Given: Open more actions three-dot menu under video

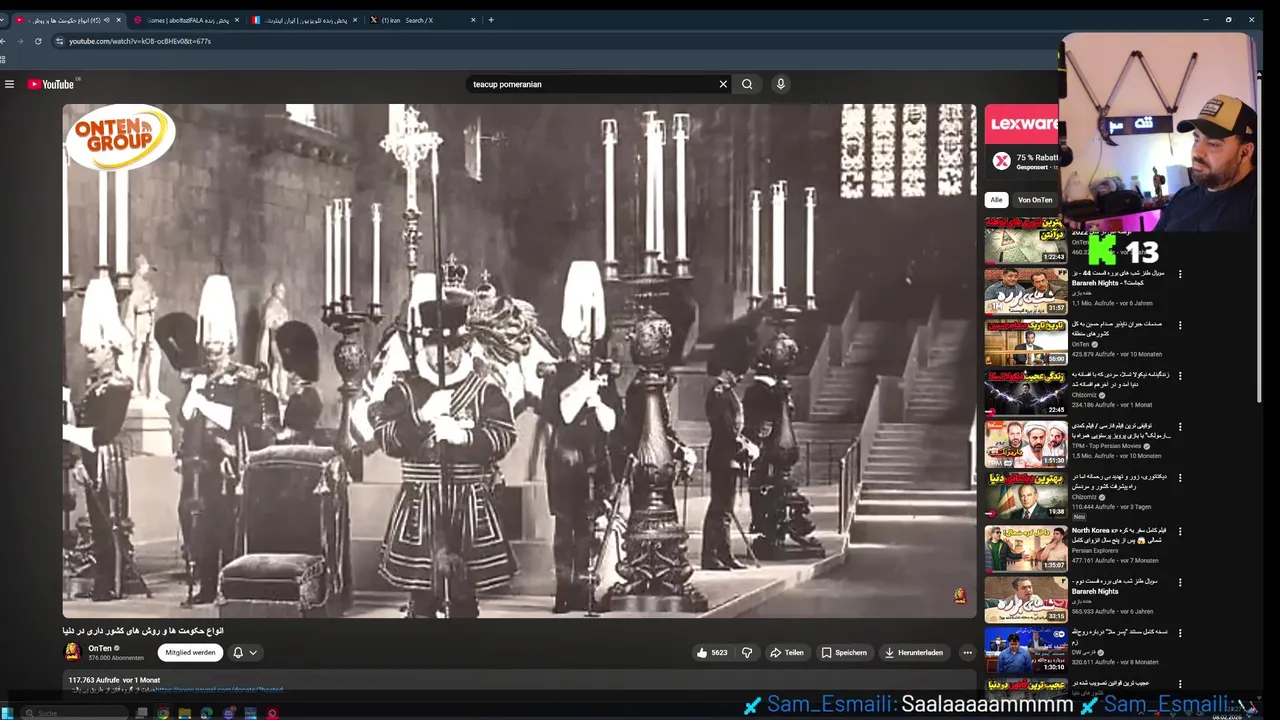Looking at the screenshot, I should pos(967,653).
